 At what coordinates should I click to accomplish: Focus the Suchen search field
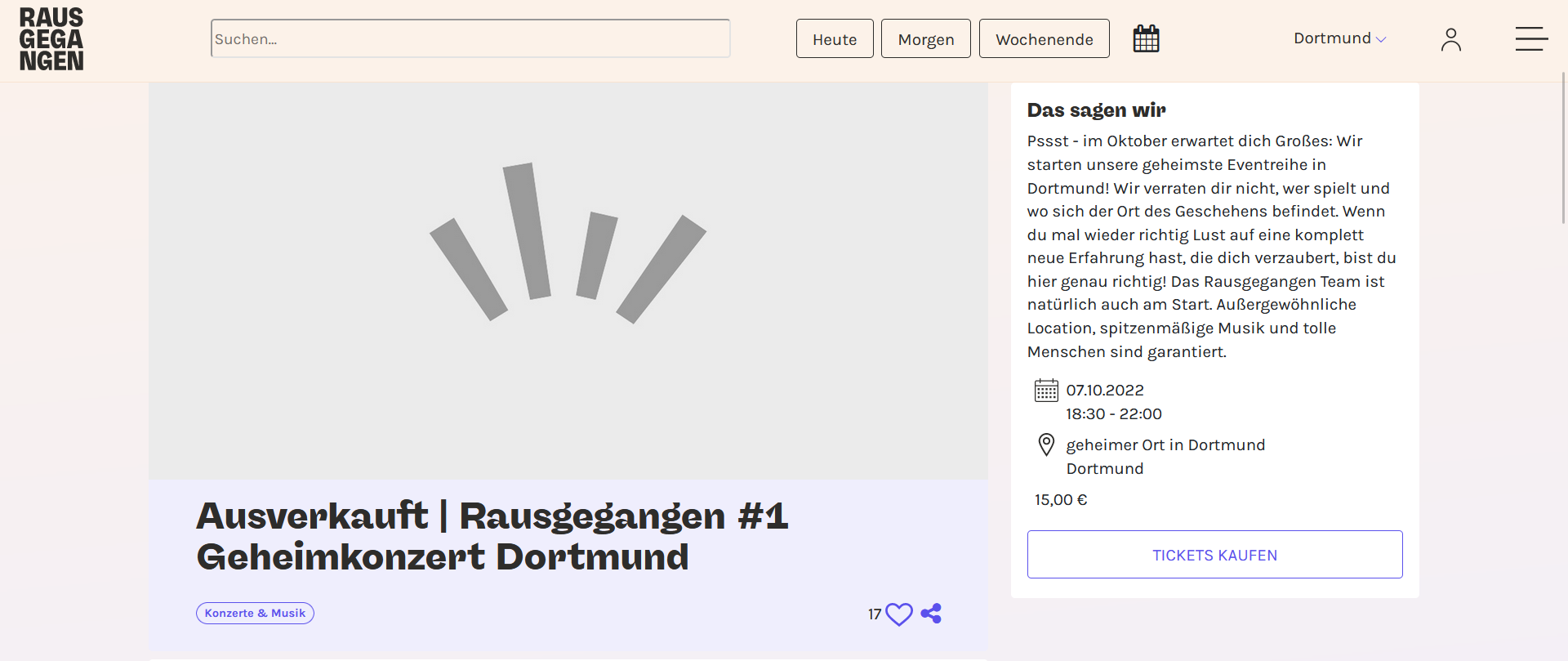pos(470,38)
